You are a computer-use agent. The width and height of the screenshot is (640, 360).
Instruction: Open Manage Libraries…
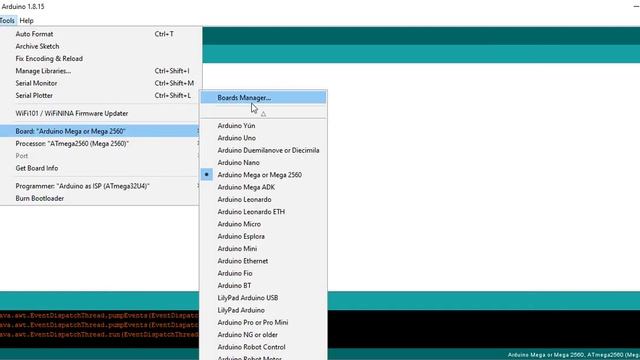pos(100,71)
